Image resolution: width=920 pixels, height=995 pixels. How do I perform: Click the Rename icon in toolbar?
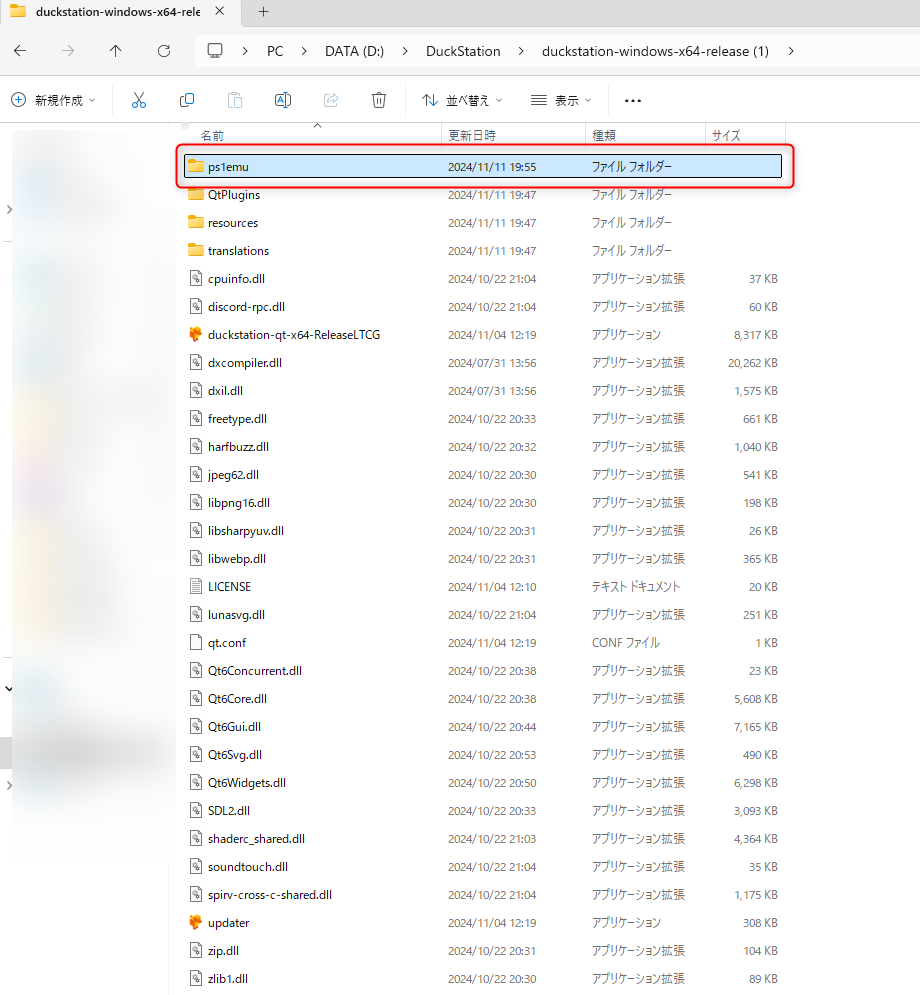[283, 100]
